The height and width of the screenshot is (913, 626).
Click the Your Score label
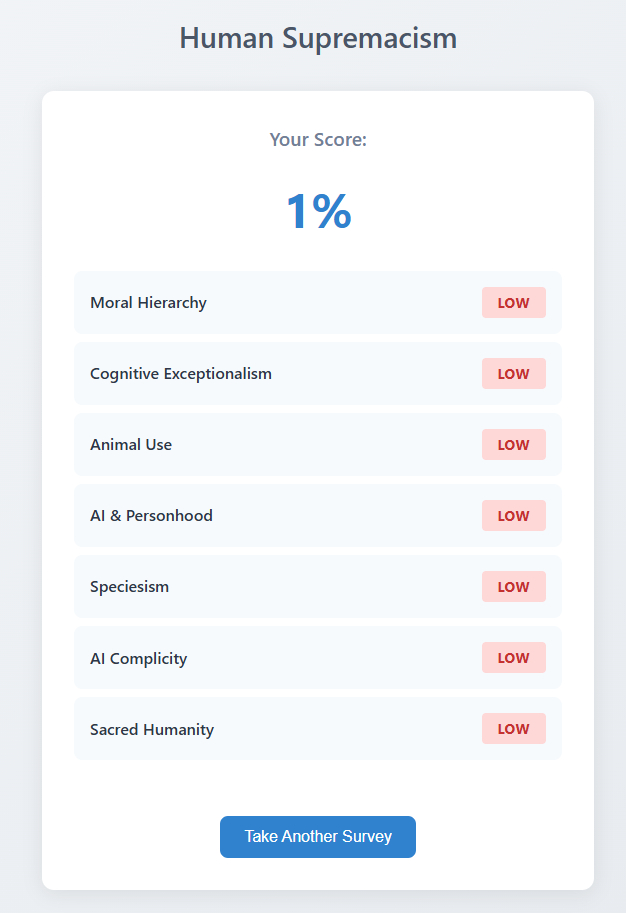point(318,140)
